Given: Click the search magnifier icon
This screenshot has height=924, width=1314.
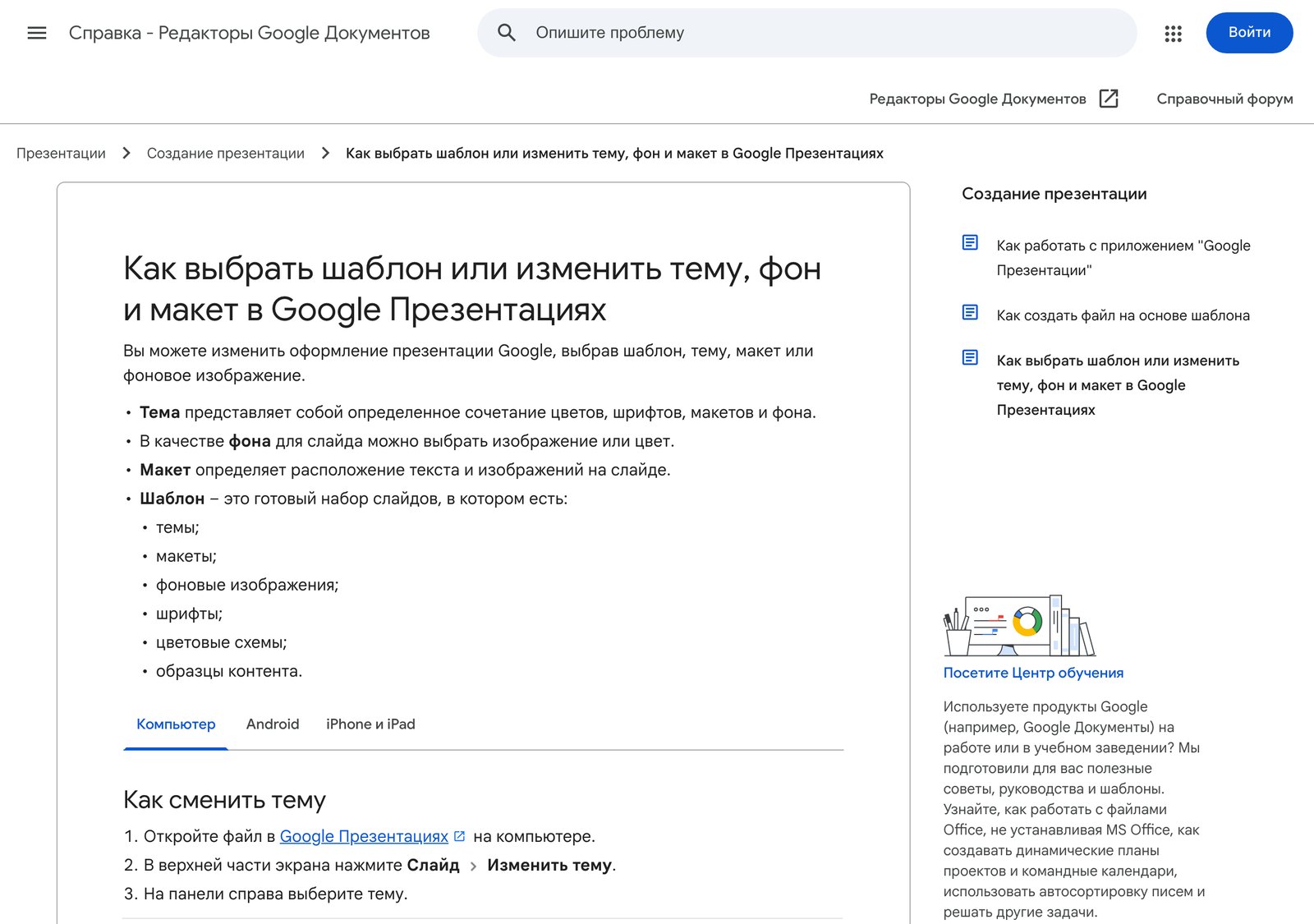Looking at the screenshot, I should (x=507, y=33).
